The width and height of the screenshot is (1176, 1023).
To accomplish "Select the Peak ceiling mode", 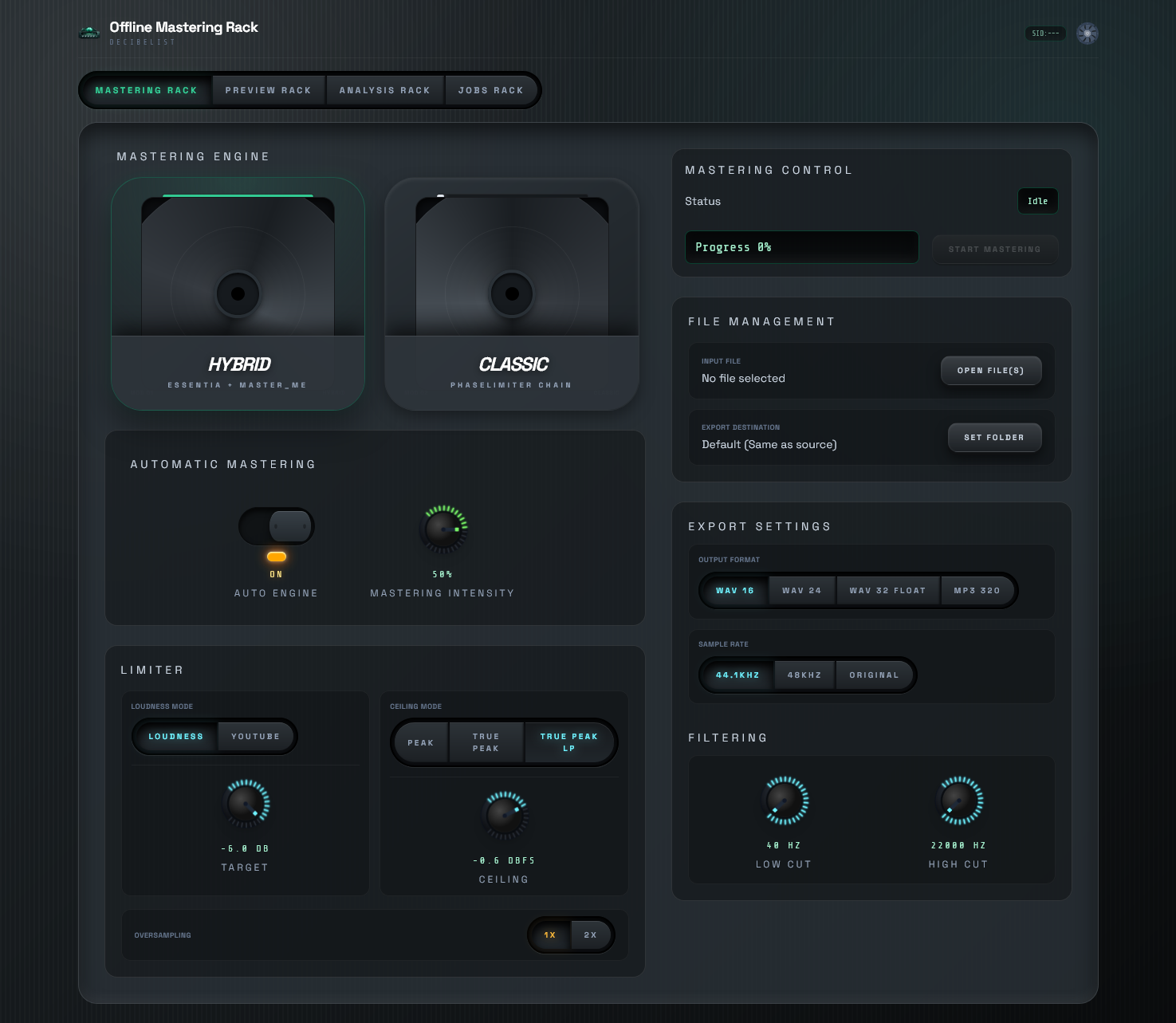I will [421, 742].
